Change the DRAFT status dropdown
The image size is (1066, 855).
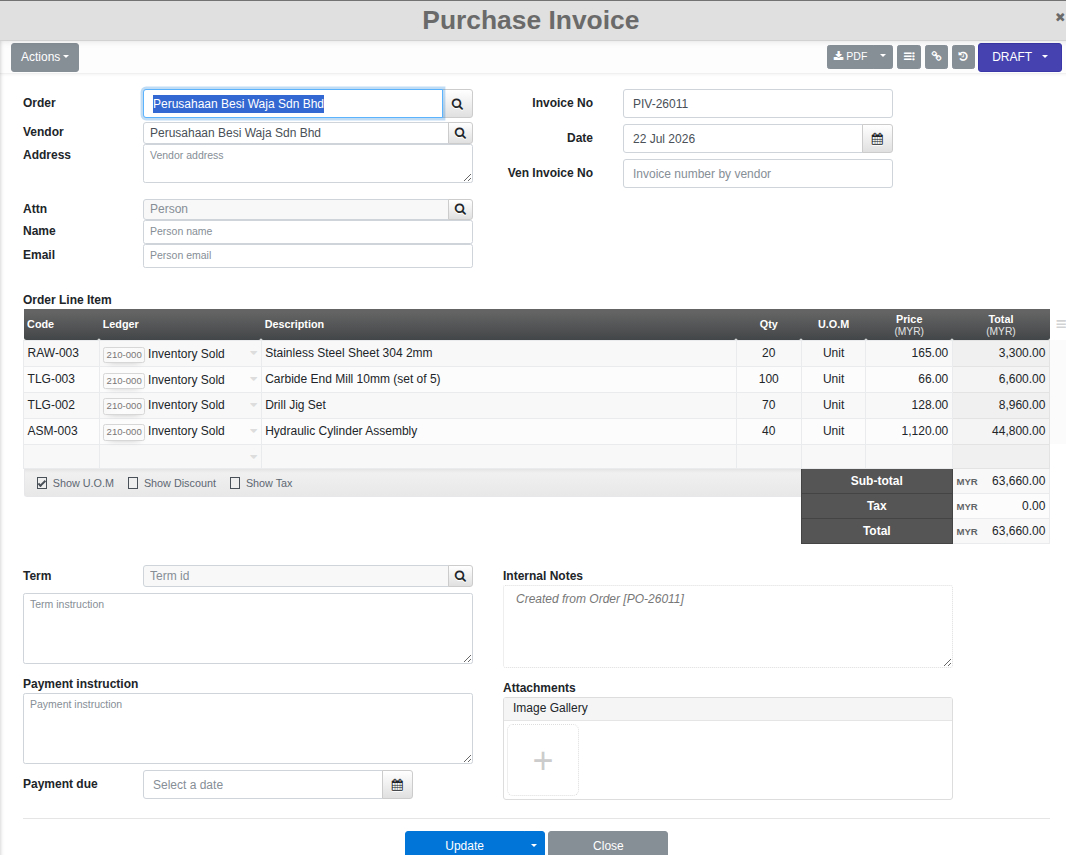pyautogui.click(x=1019, y=57)
